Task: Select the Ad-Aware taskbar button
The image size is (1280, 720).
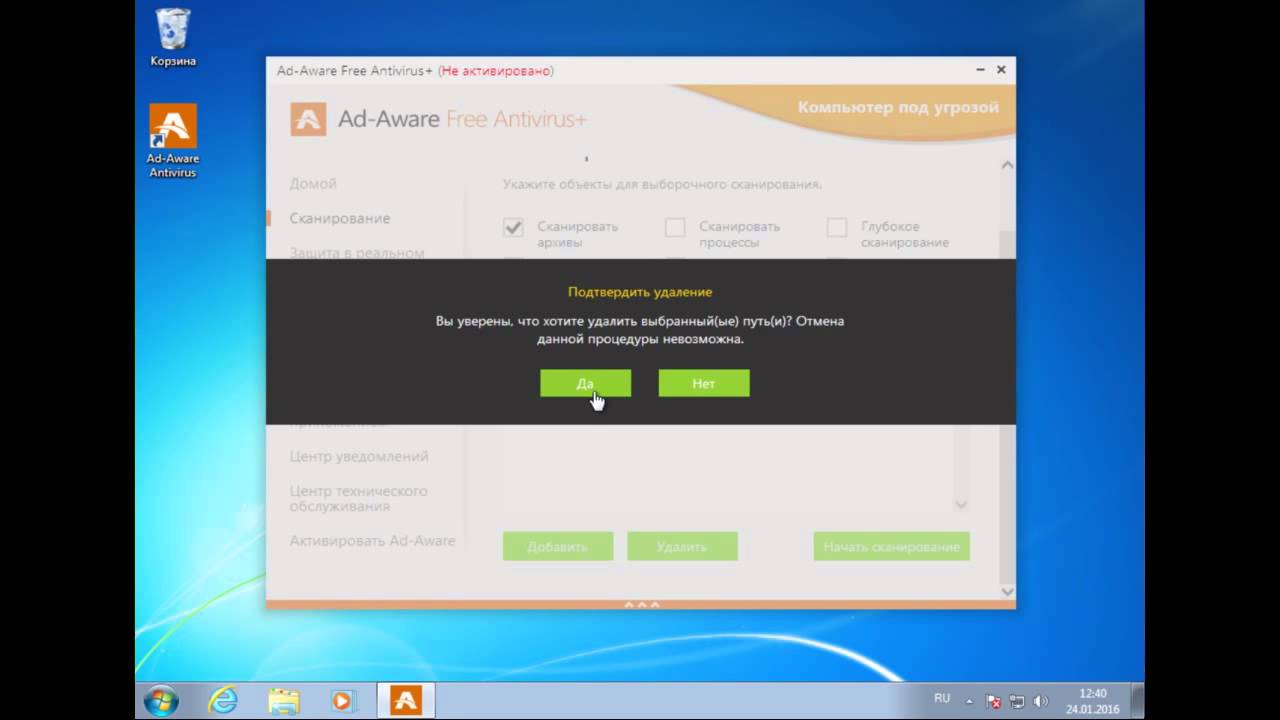Action: 406,701
